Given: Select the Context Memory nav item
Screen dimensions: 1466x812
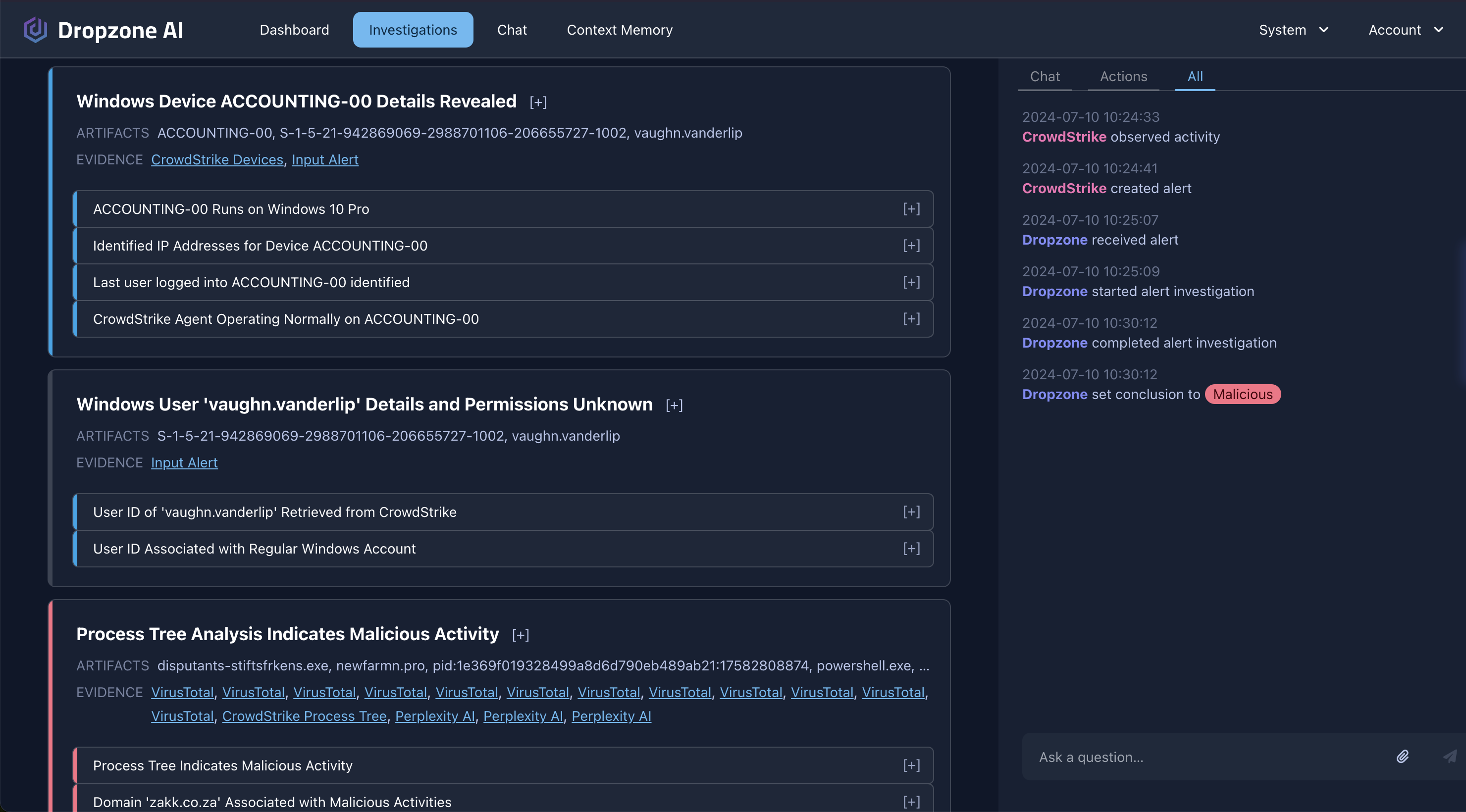Looking at the screenshot, I should (619, 29).
